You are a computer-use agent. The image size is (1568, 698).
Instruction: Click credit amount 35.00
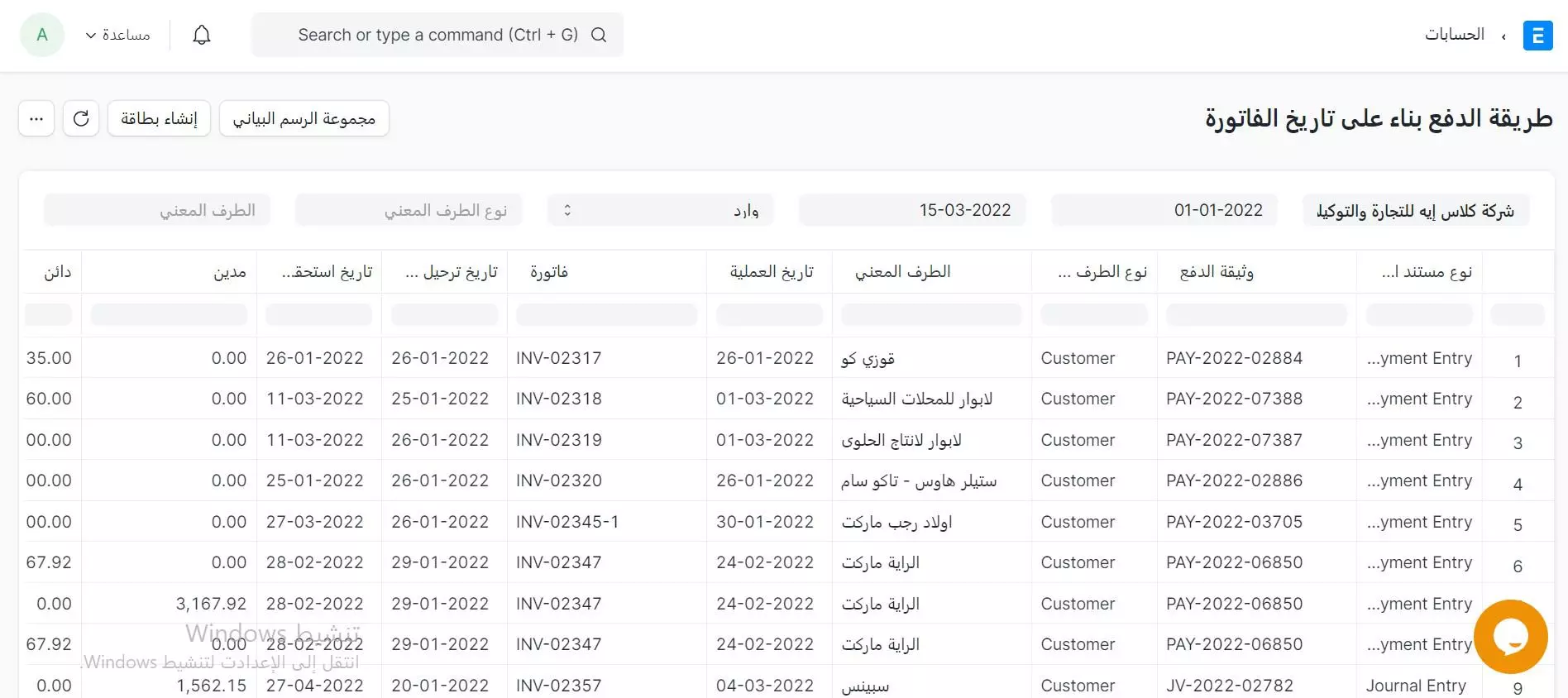(x=49, y=358)
